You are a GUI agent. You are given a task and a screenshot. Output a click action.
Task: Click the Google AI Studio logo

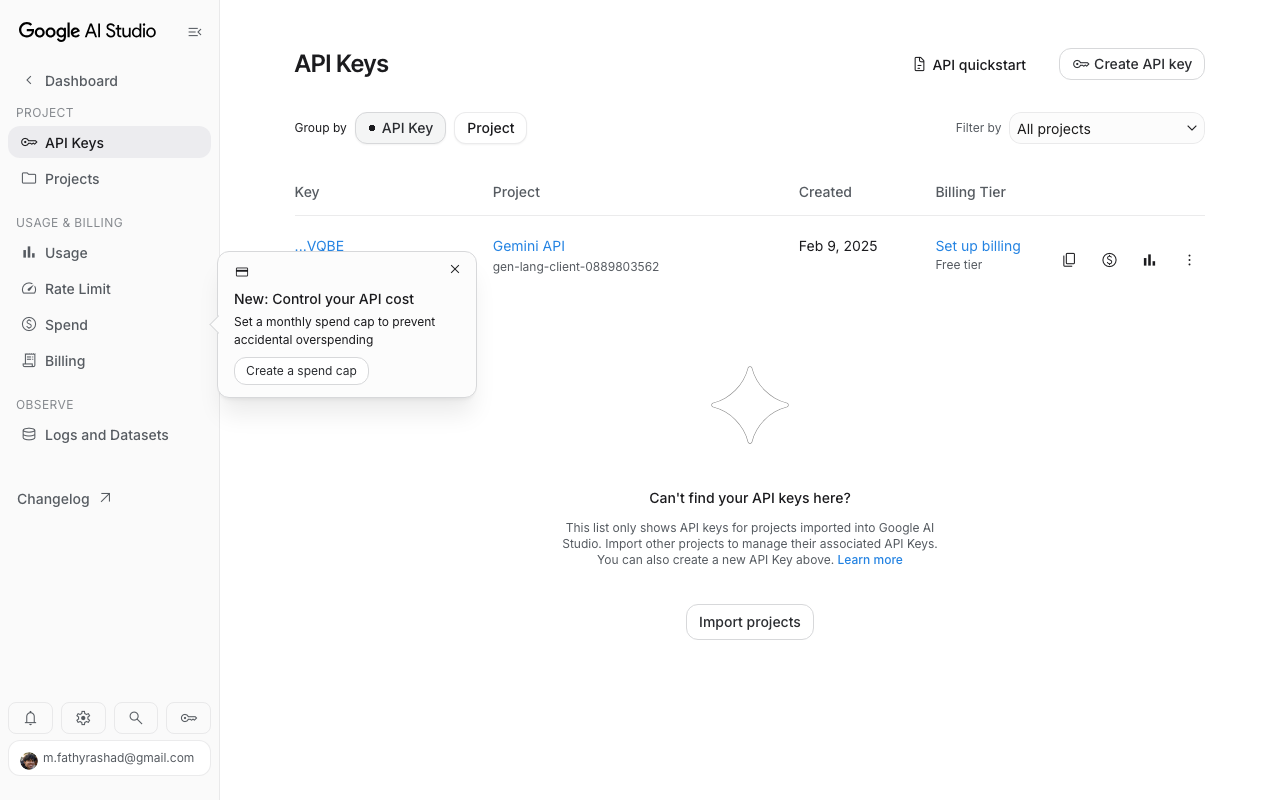(87, 31)
